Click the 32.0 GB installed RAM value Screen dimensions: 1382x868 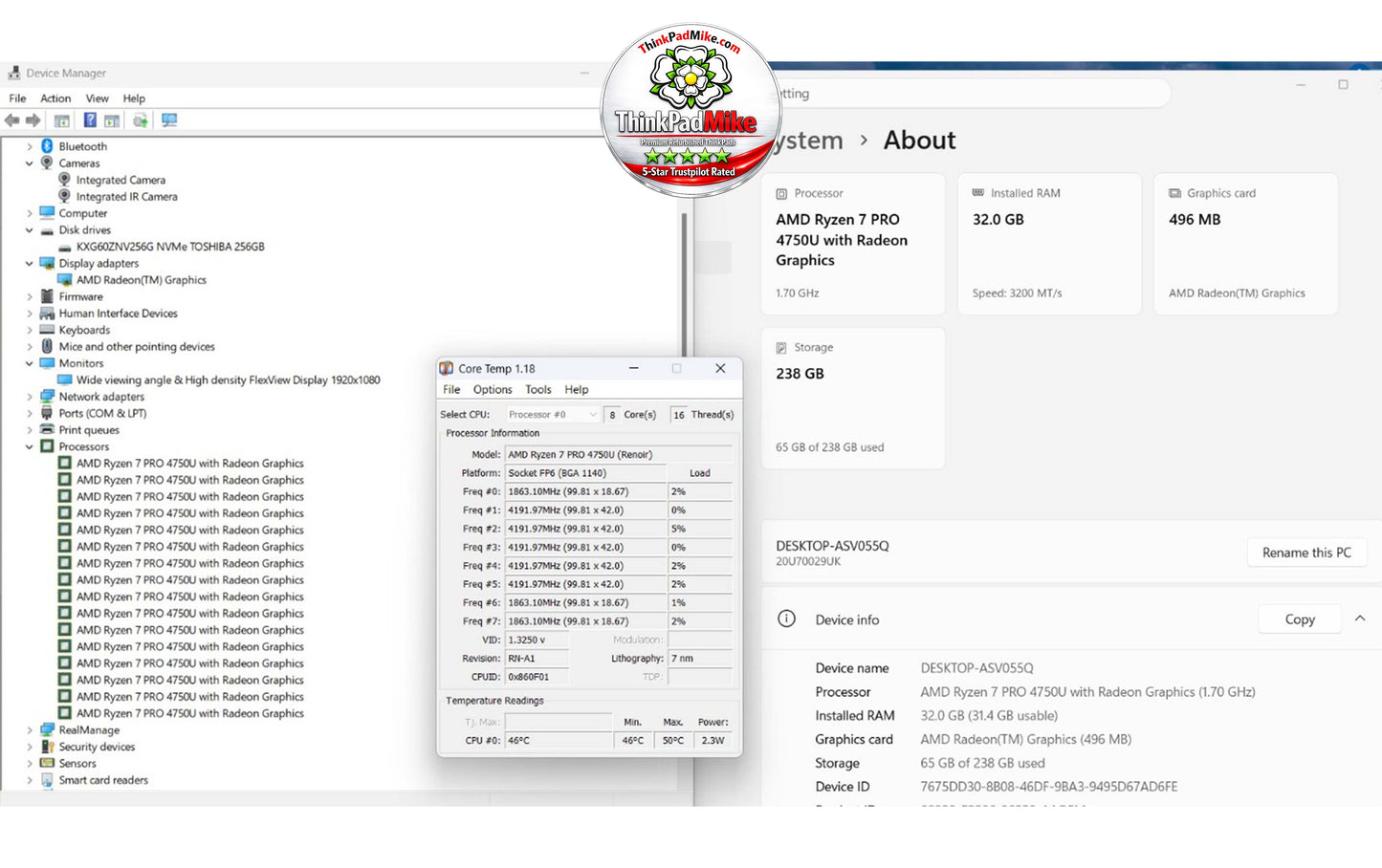pyautogui.click(x=998, y=220)
